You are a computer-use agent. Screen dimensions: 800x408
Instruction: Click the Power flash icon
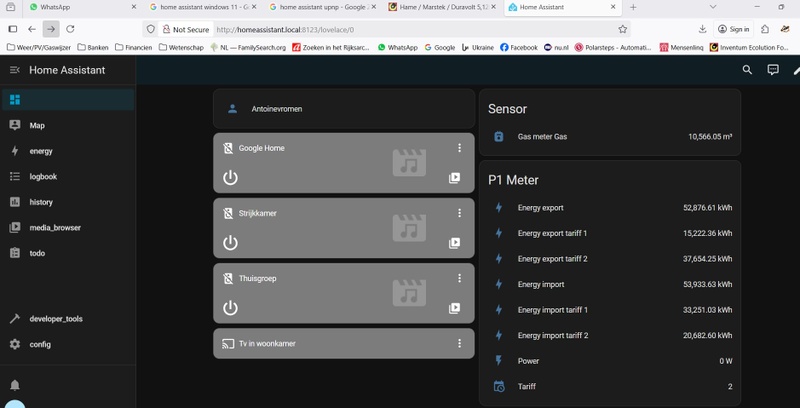point(499,361)
